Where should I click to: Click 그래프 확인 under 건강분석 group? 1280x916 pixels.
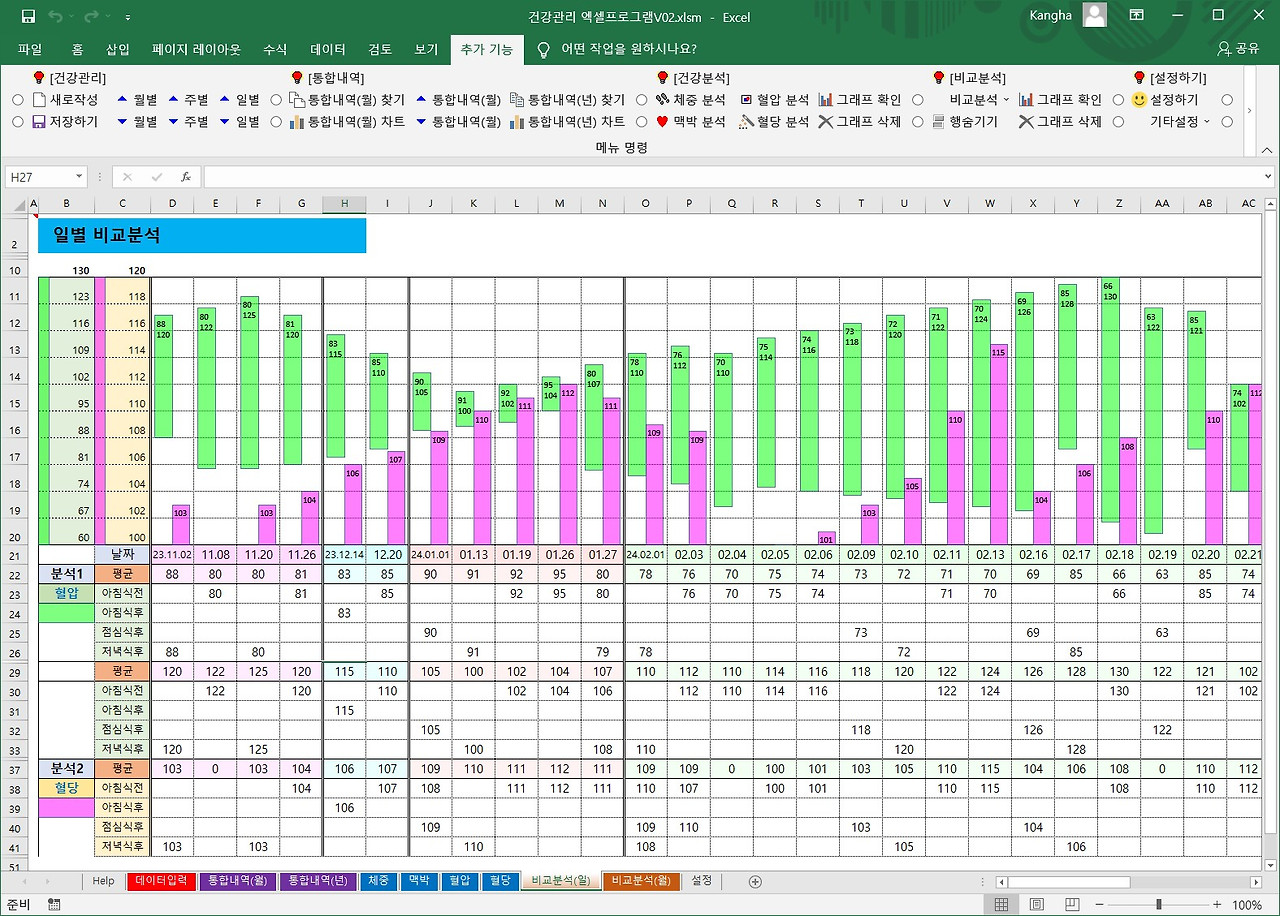pos(859,100)
